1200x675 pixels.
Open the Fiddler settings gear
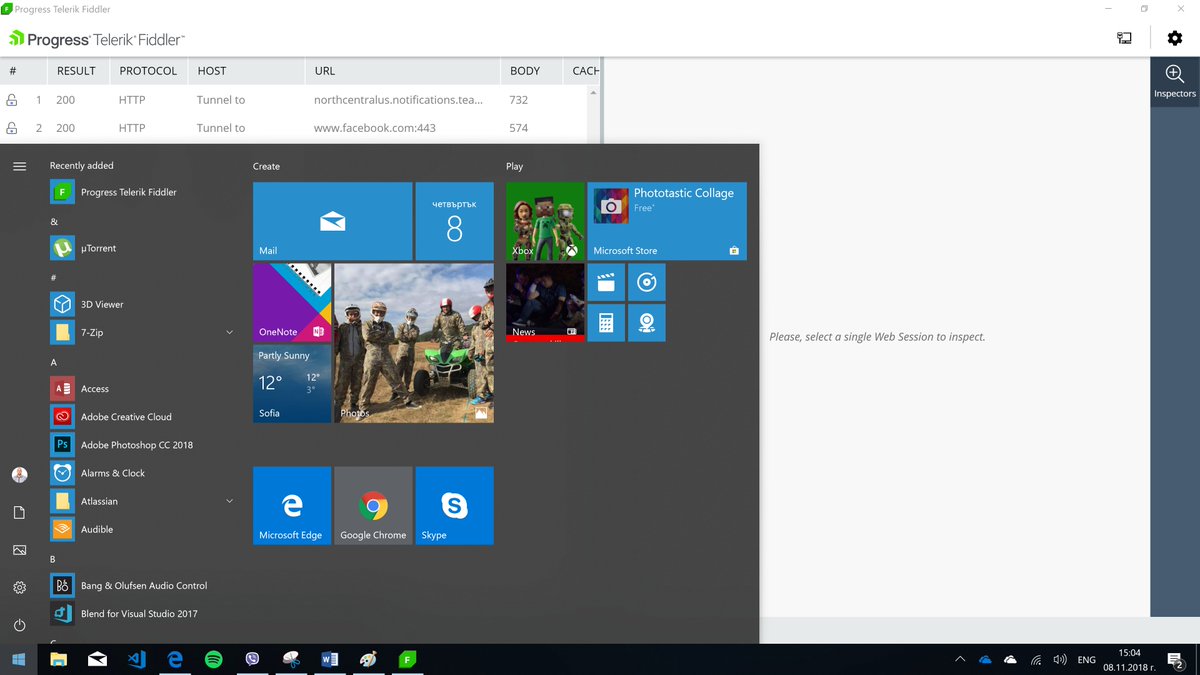click(1175, 38)
